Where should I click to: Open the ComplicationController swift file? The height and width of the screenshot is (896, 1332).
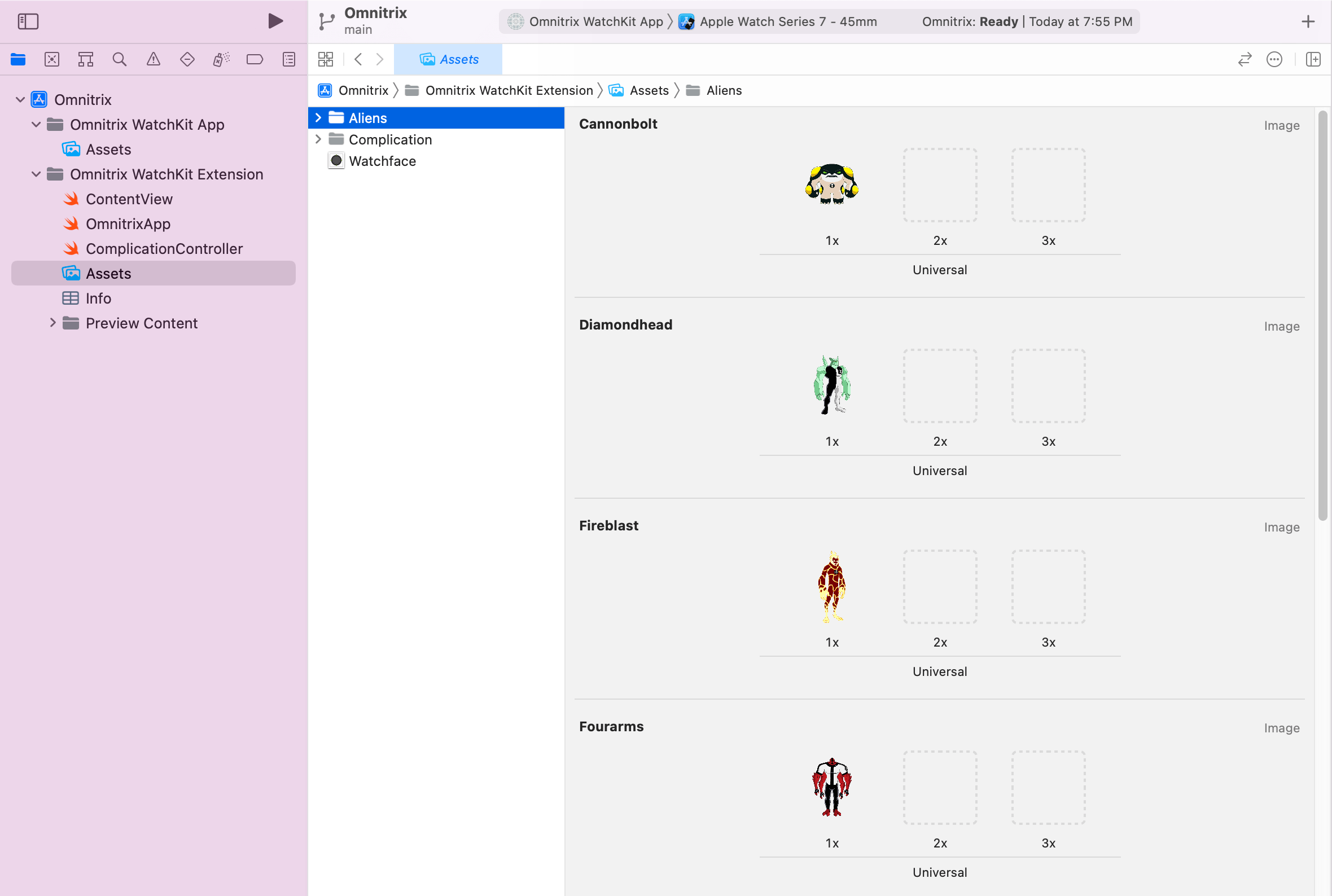pos(164,249)
